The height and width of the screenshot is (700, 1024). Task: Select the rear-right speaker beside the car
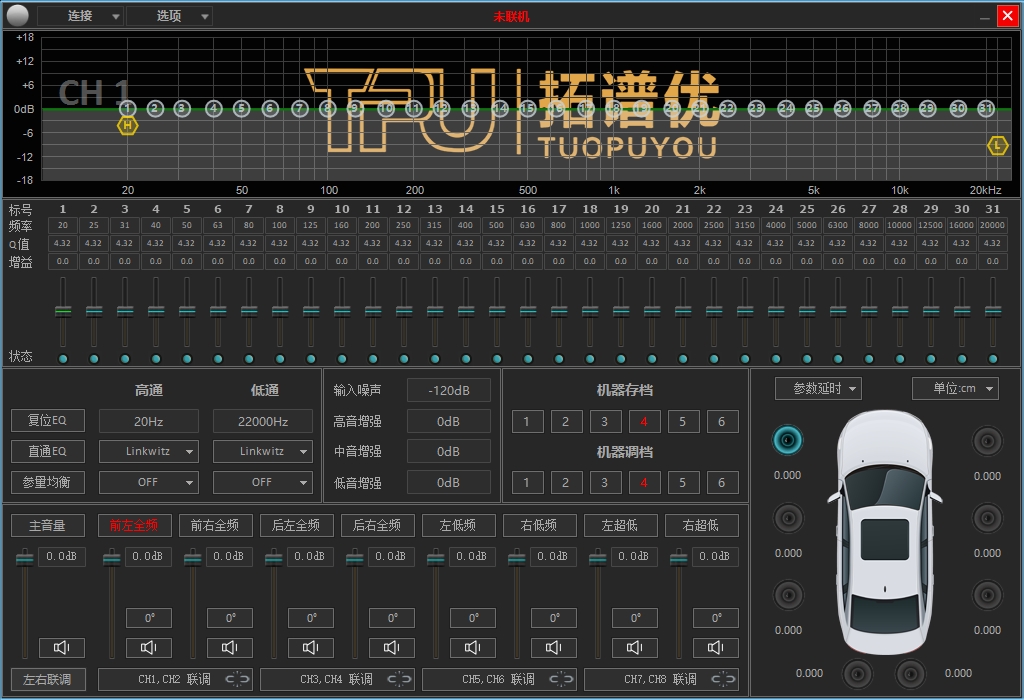987,595
